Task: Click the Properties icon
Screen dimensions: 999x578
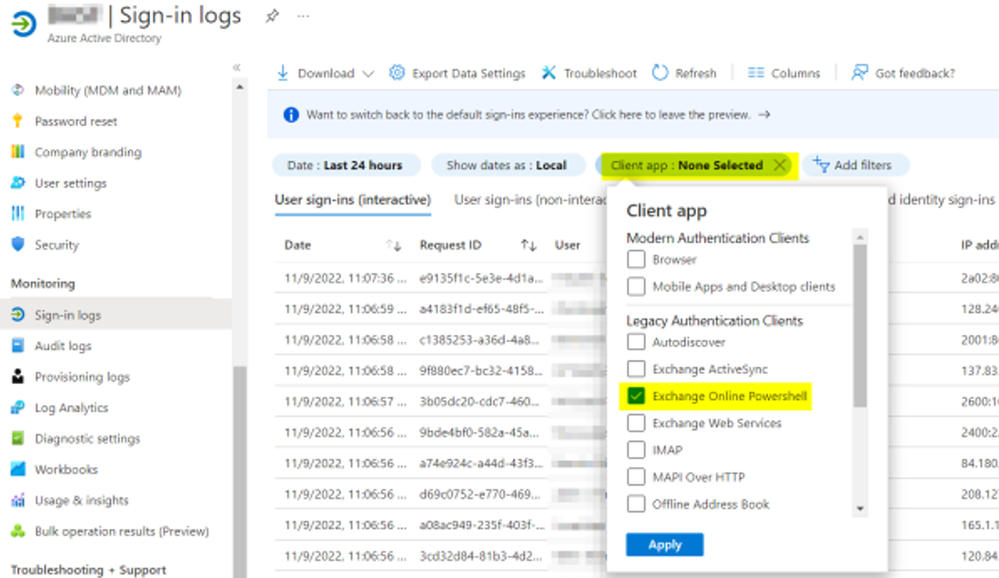Action: coord(18,213)
